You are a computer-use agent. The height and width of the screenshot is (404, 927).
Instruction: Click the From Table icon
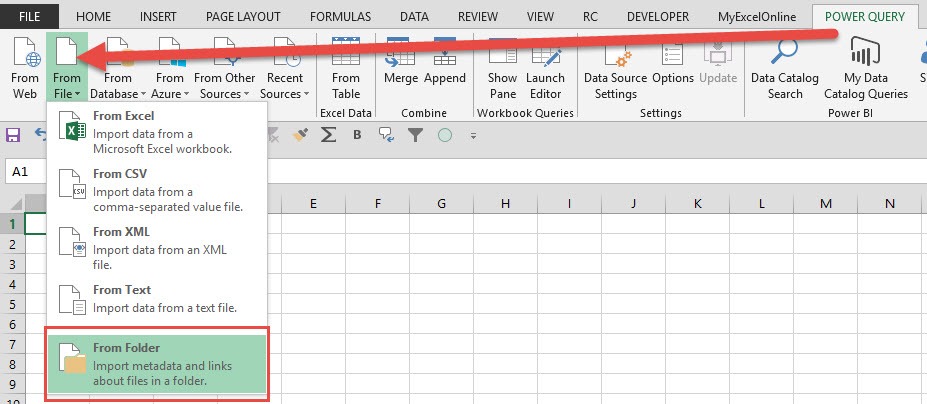point(345,67)
